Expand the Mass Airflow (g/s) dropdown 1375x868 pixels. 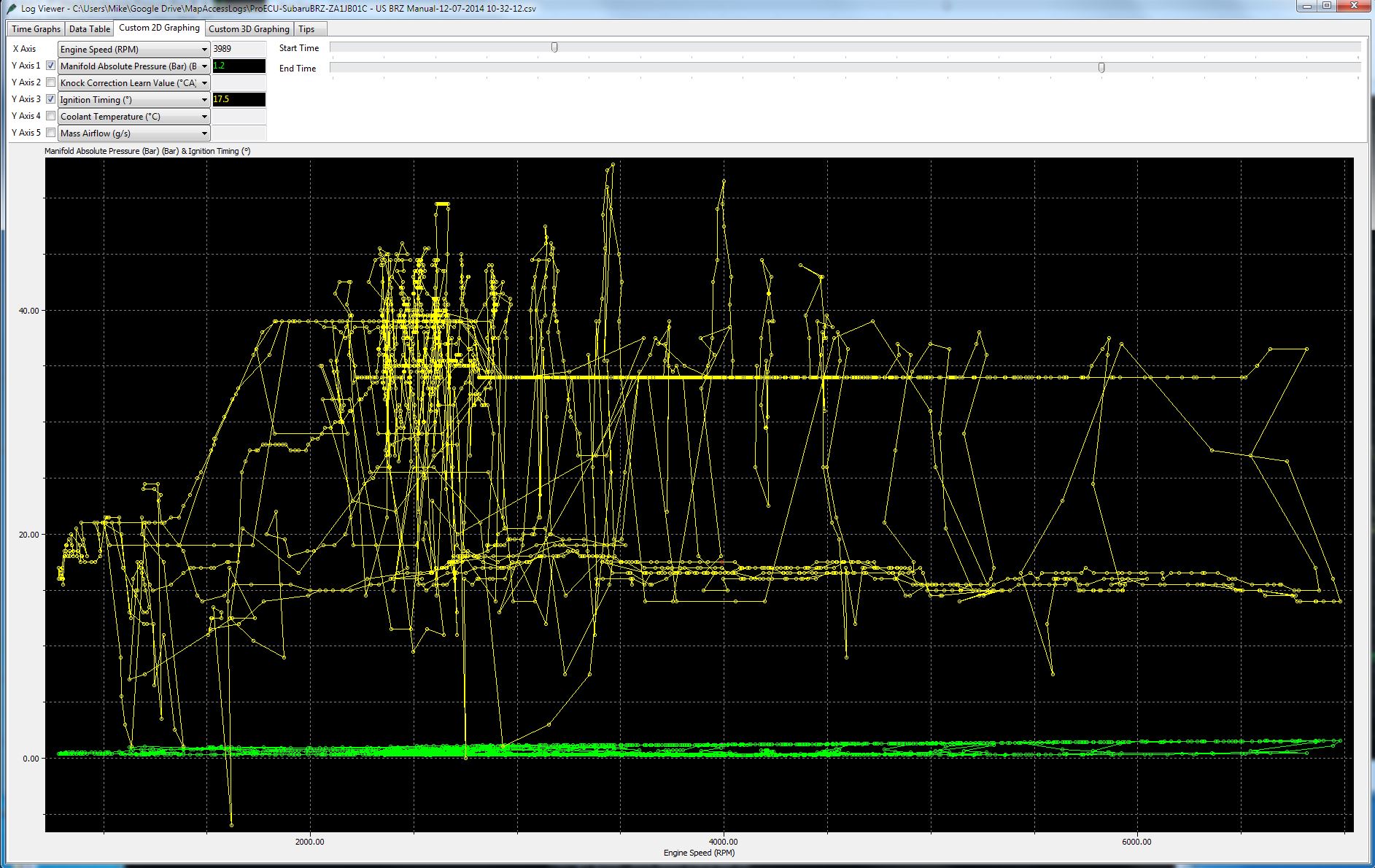(x=134, y=133)
